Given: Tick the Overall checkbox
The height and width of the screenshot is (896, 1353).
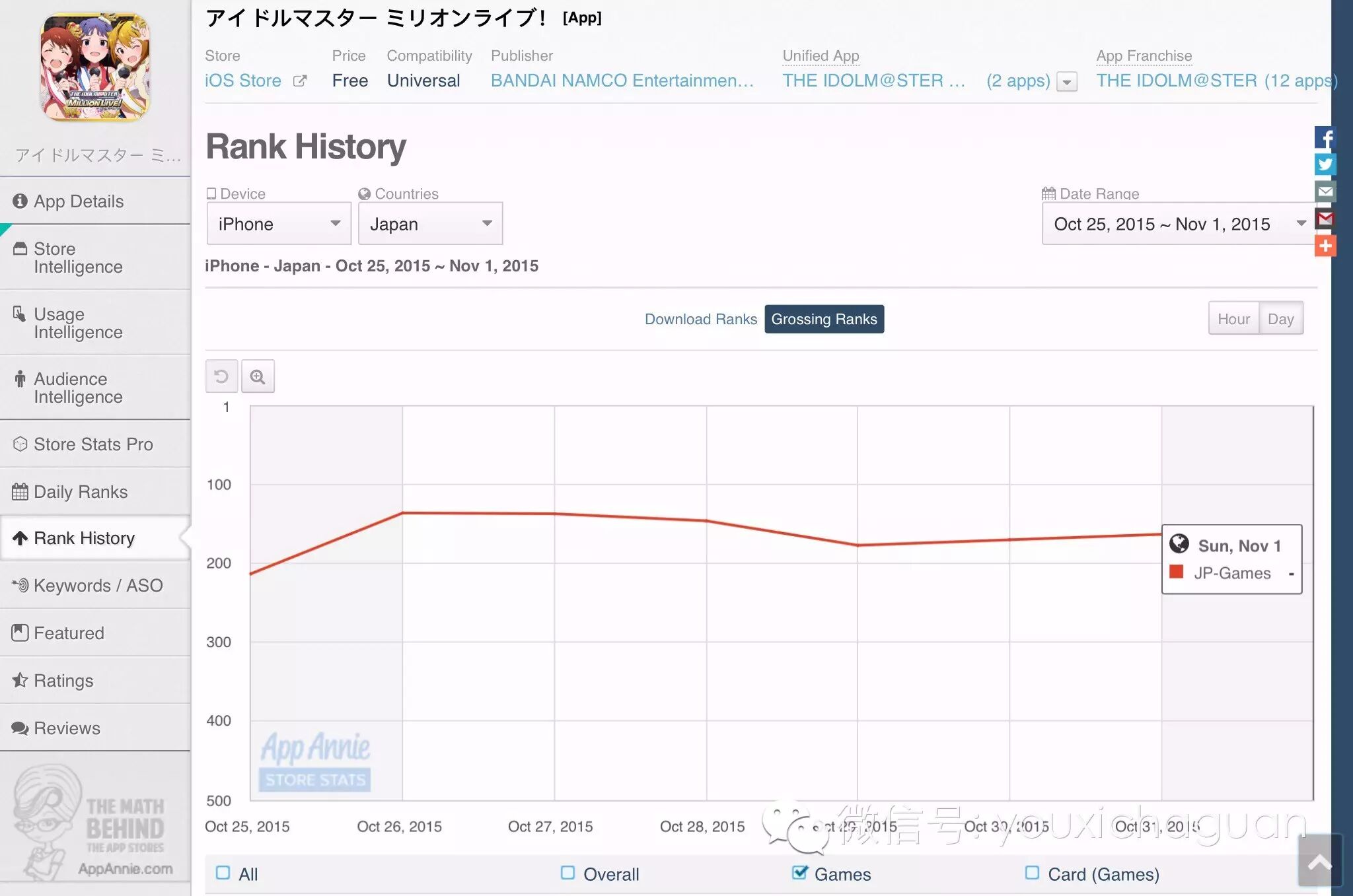Looking at the screenshot, I should (x=567, y=873).
